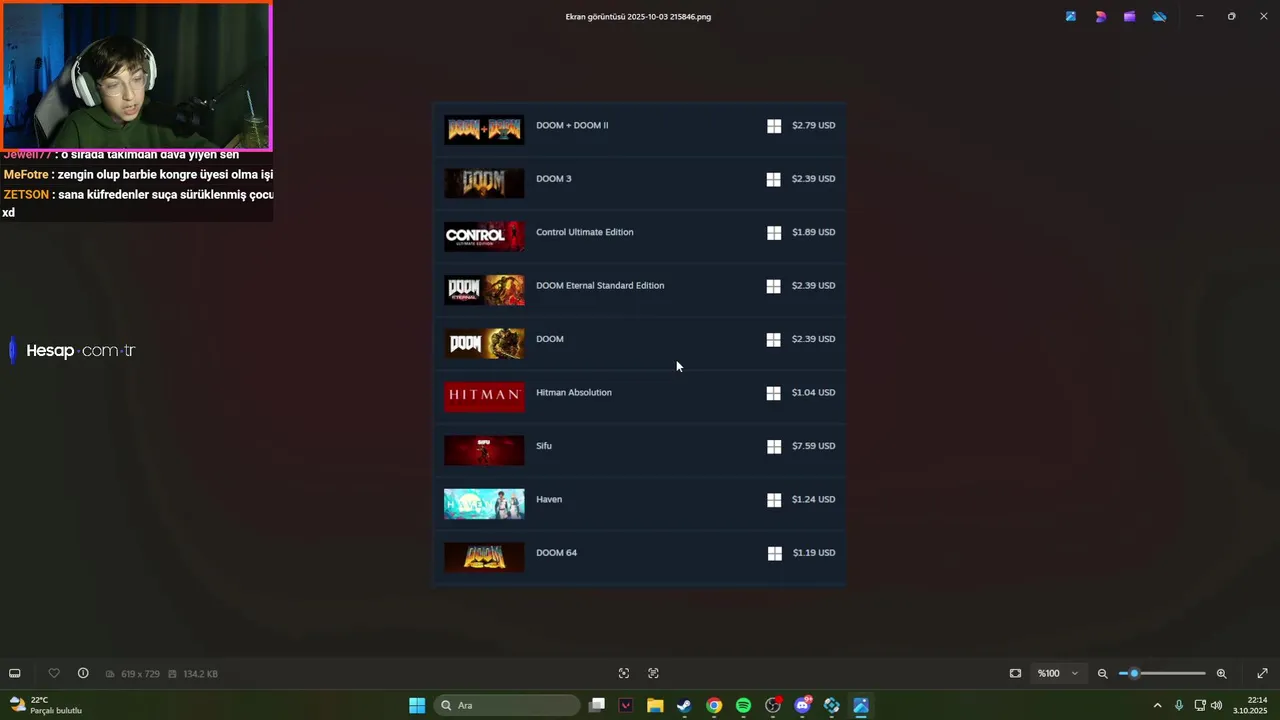Click the DOOM 64 title text
This screenshot has height=720, width=1280.
pyautogui.click(x=556, y=553)
